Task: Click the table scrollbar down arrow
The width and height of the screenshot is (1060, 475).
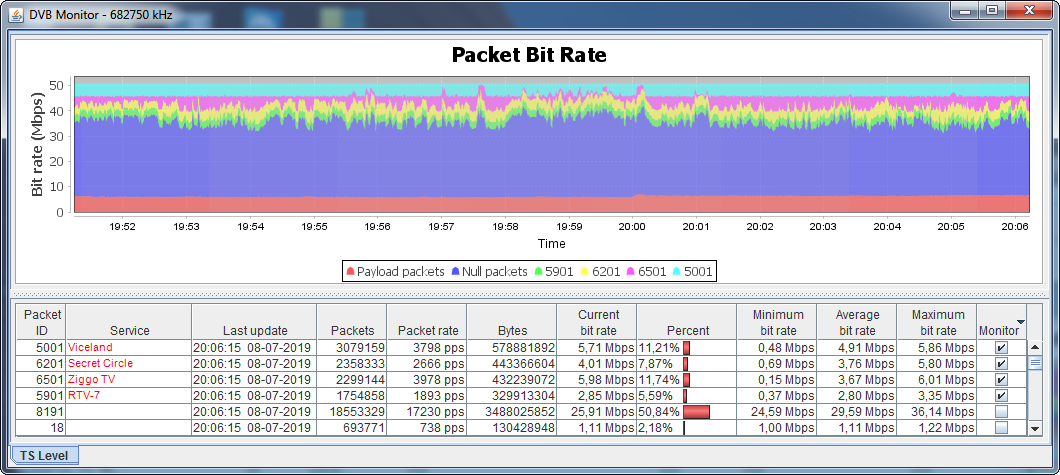Action: pos(1035,429)
